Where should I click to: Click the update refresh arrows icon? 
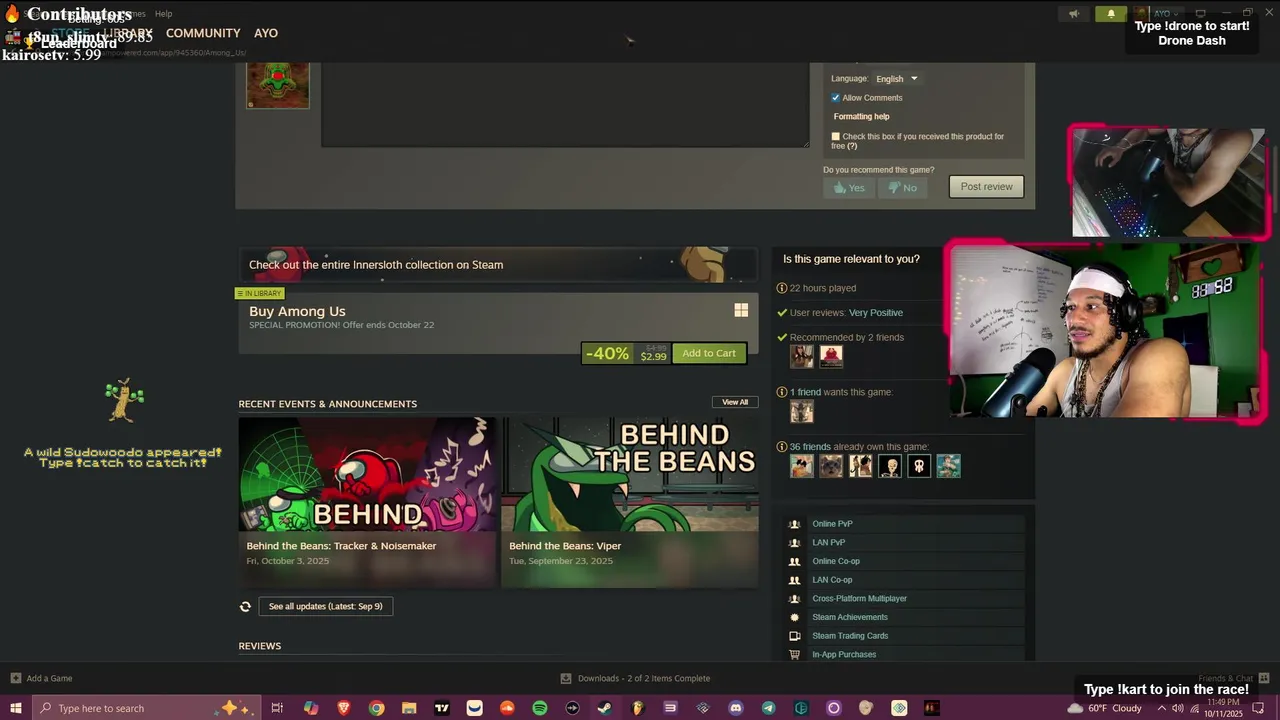(245, 606)
